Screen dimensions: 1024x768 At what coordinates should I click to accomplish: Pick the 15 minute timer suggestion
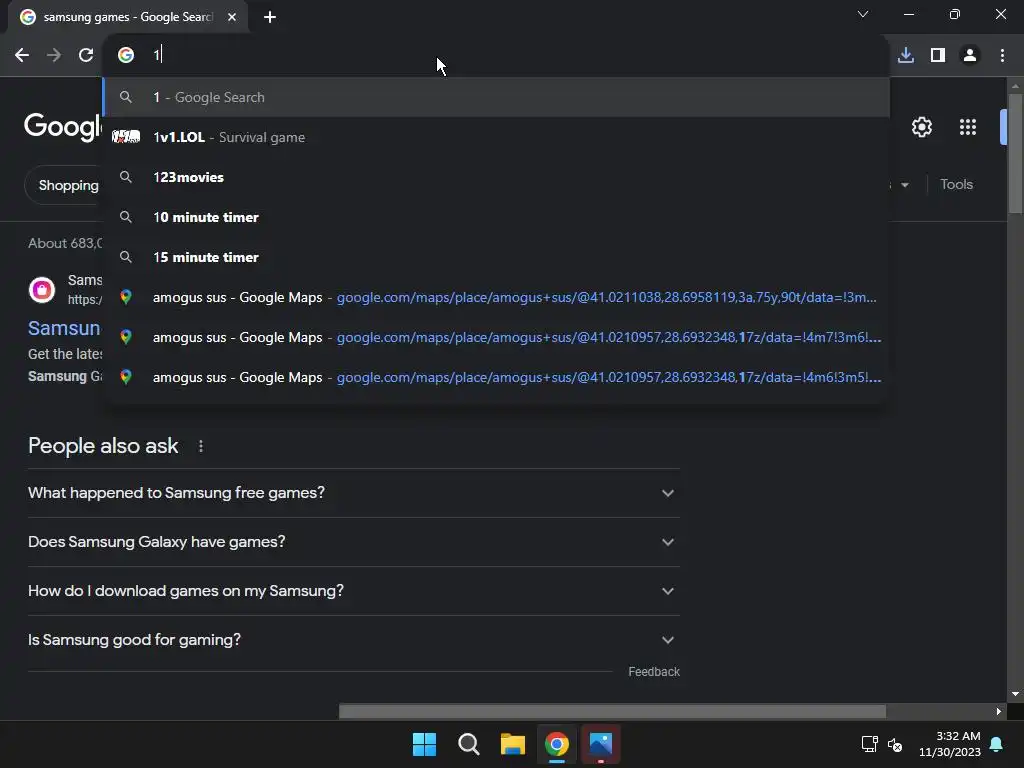click(x=496, y=257)
